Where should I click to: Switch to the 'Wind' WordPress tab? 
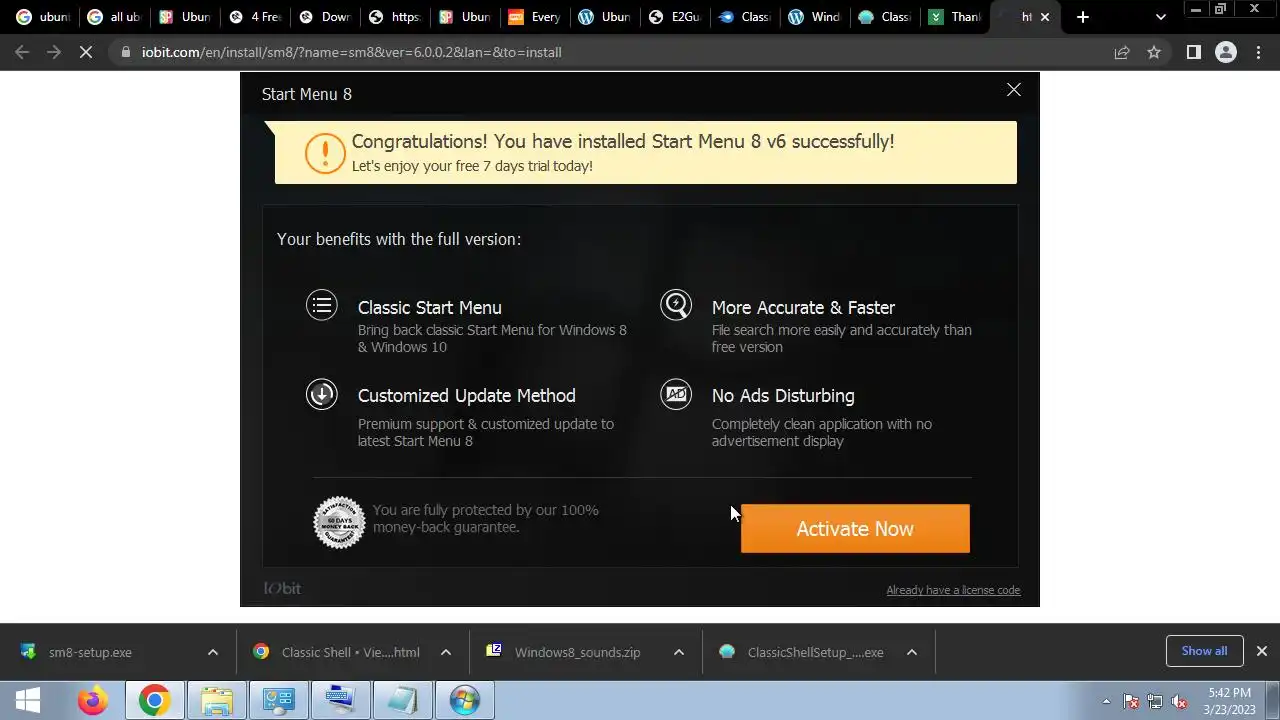coord(814,17)
